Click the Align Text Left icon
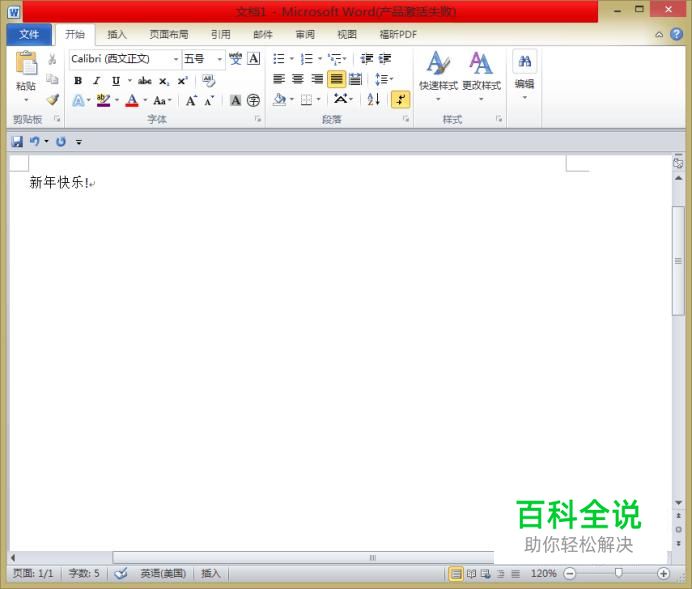Viewport: 692px width, 589px height. click(279, 79)
